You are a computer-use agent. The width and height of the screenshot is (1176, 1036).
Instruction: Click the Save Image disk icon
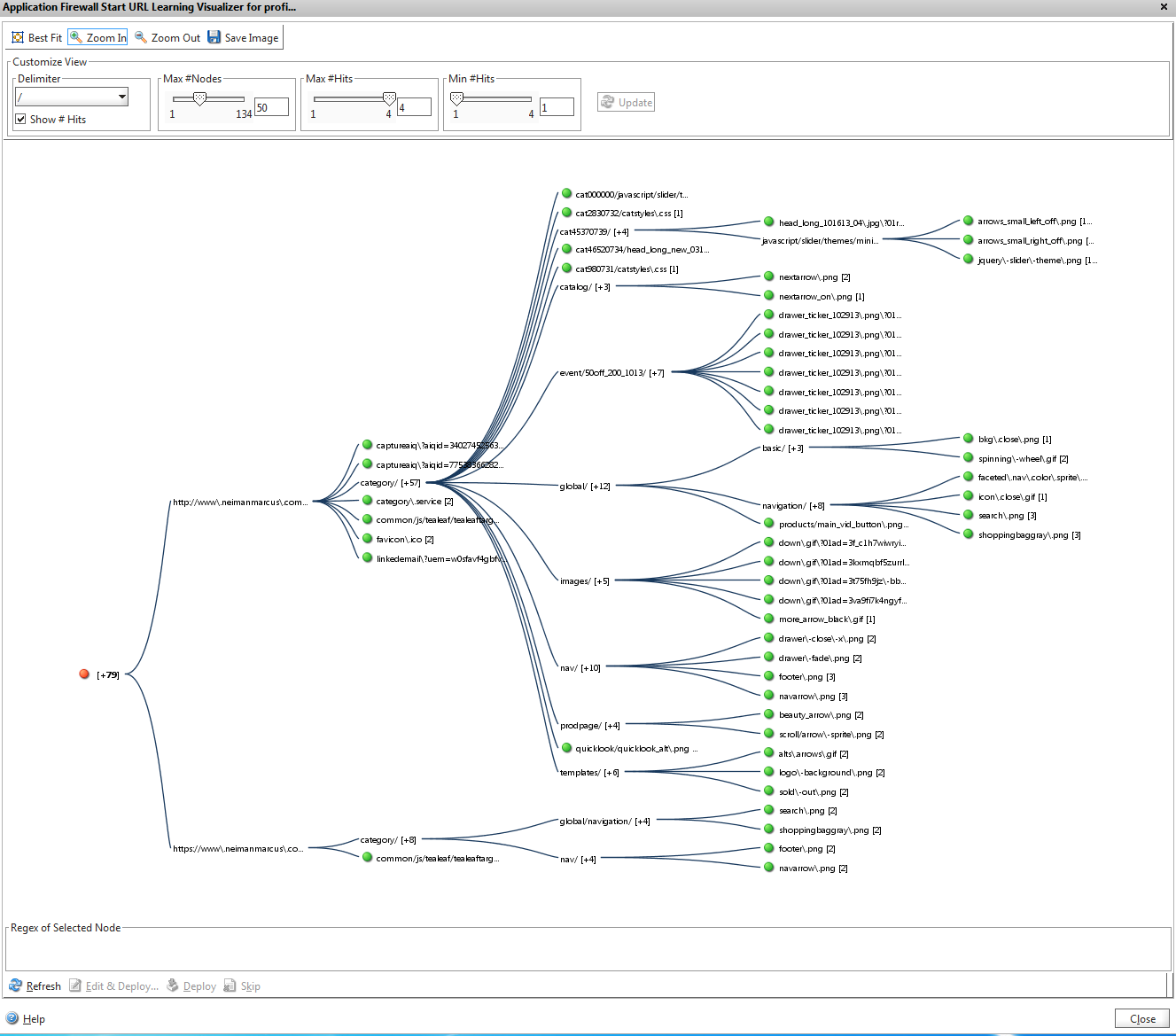point(214,37)
